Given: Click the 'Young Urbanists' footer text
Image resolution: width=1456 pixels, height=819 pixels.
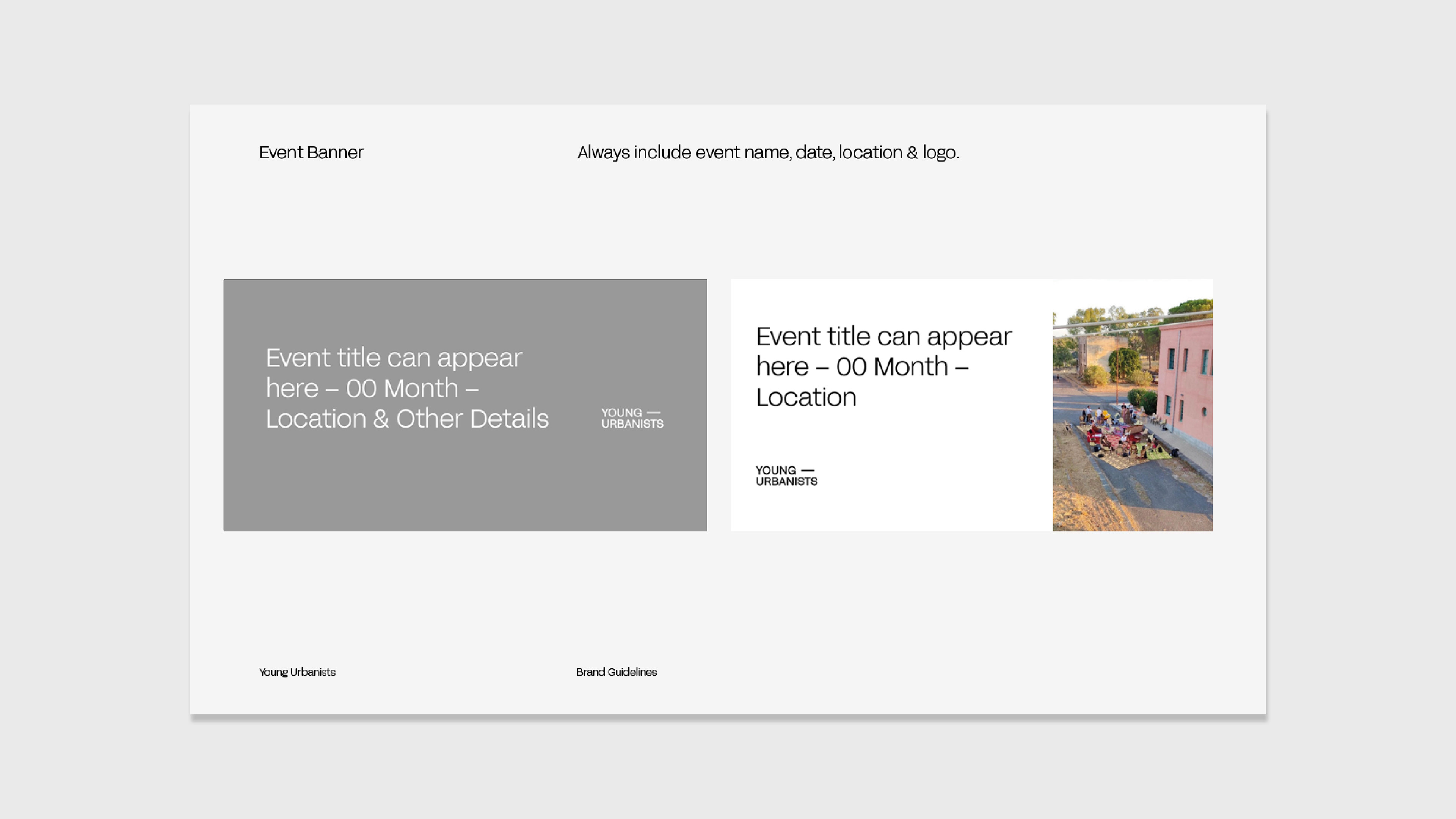Looking at the screenshot, I should (x=297, y=672).
